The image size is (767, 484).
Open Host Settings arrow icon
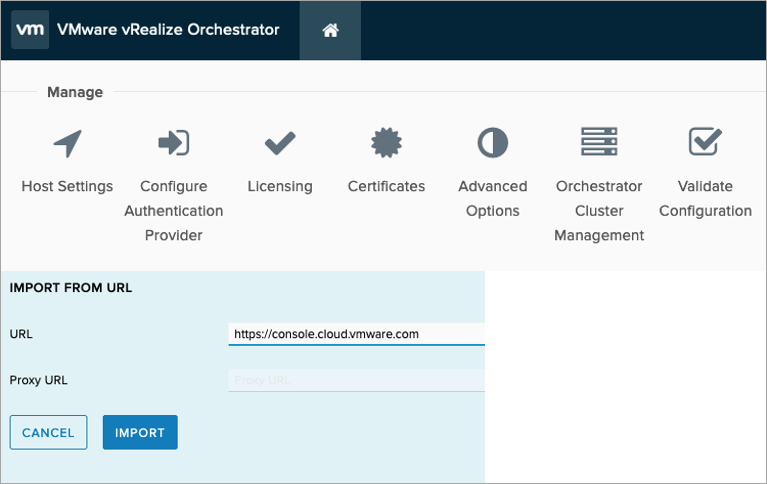coord(68,143)
